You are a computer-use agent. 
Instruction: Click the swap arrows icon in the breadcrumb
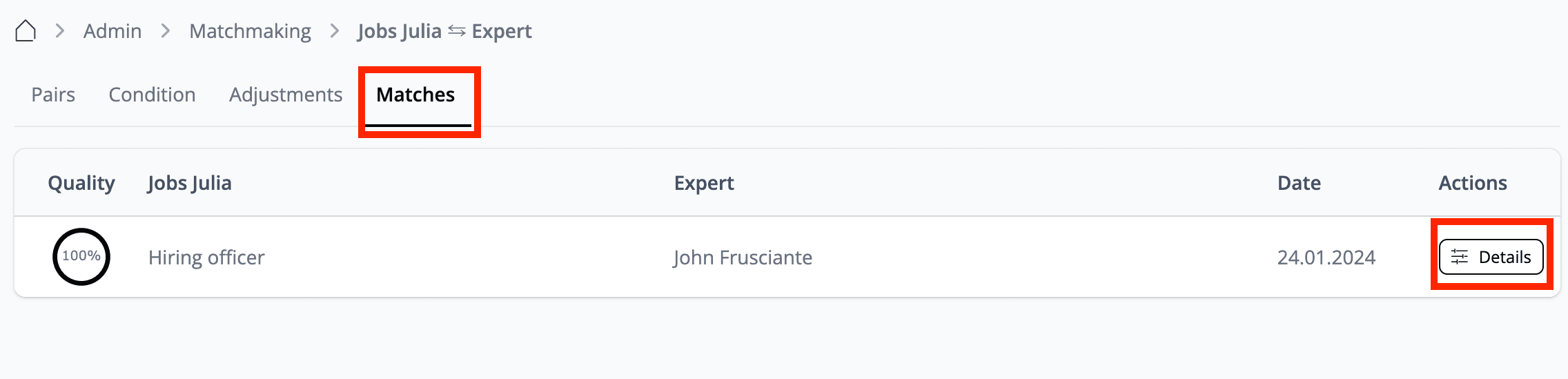point(457,31)
